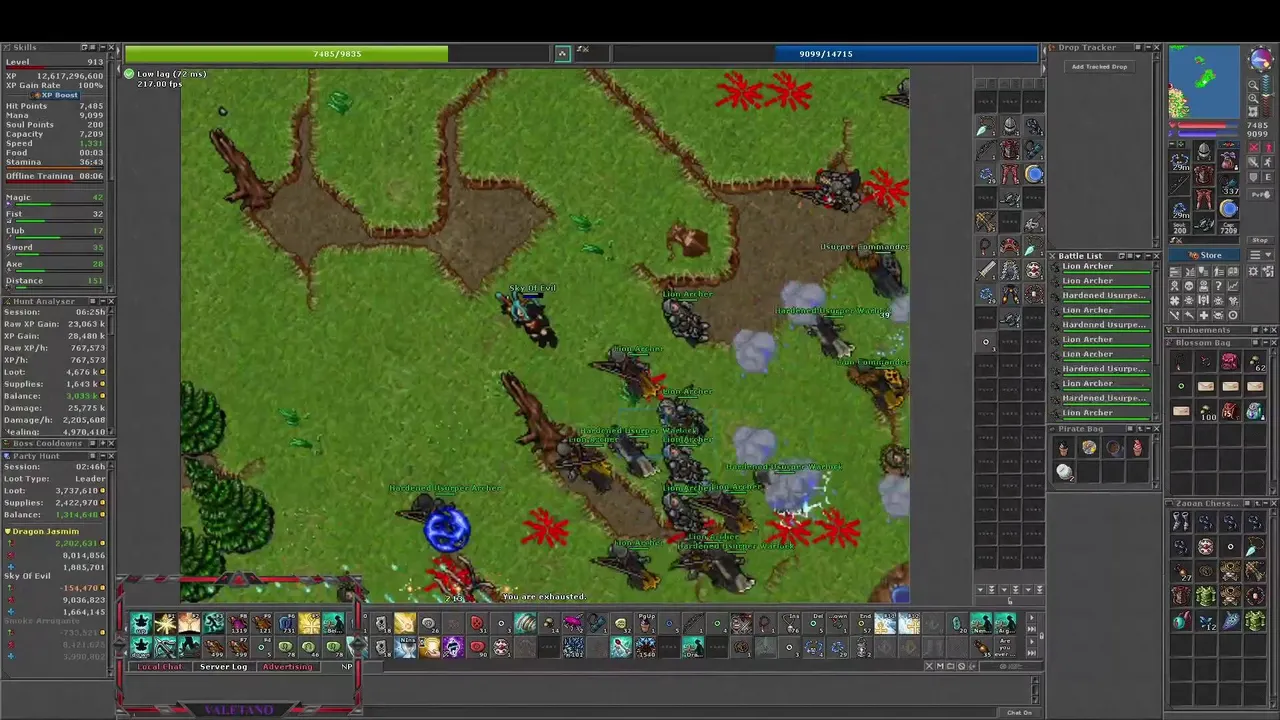Open the menu dropdown next to Store
This screenshot has width=1280, height=720.
pos(1261,255)
